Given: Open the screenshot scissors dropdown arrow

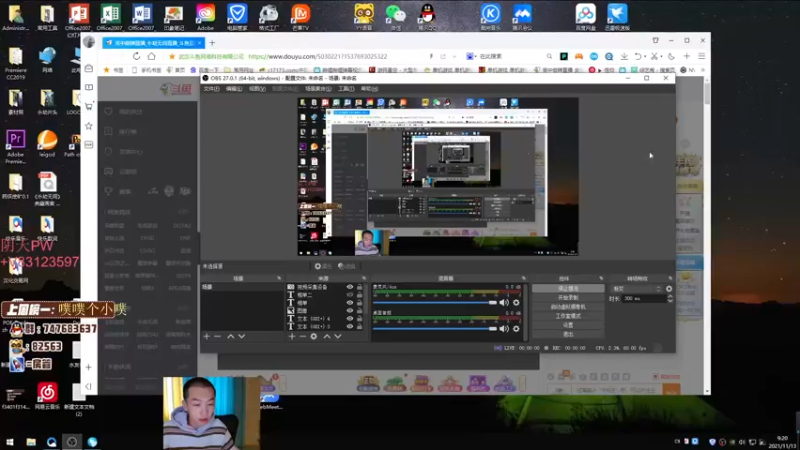Looking at the screenshot, I should (662, 57).
